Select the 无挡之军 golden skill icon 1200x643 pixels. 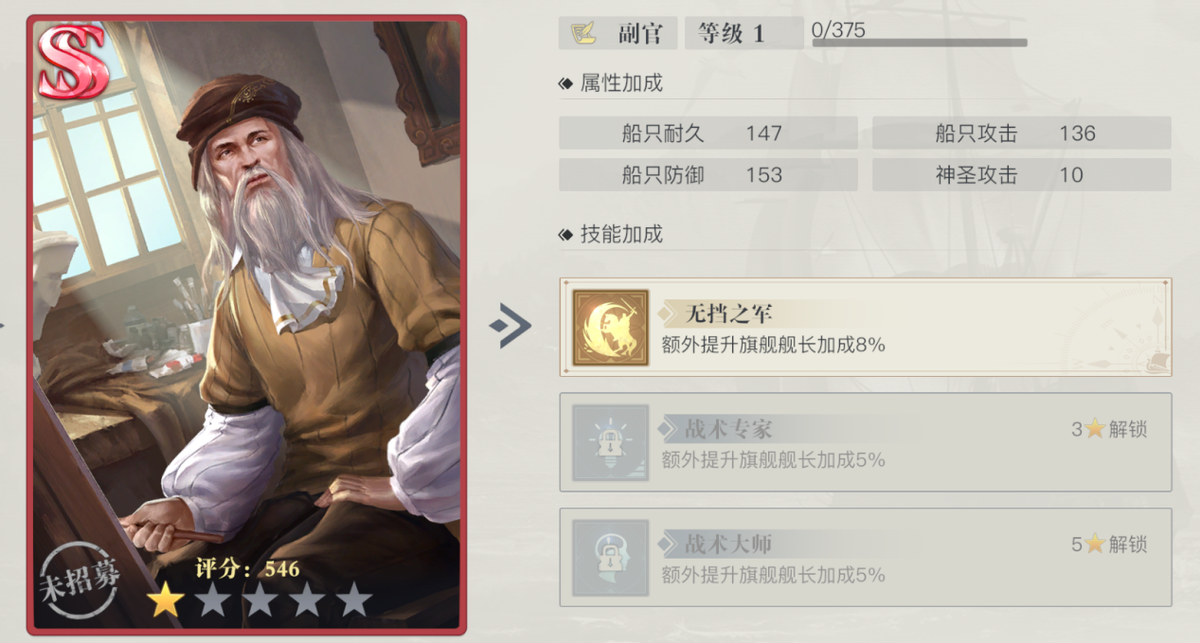coord(610,328)
